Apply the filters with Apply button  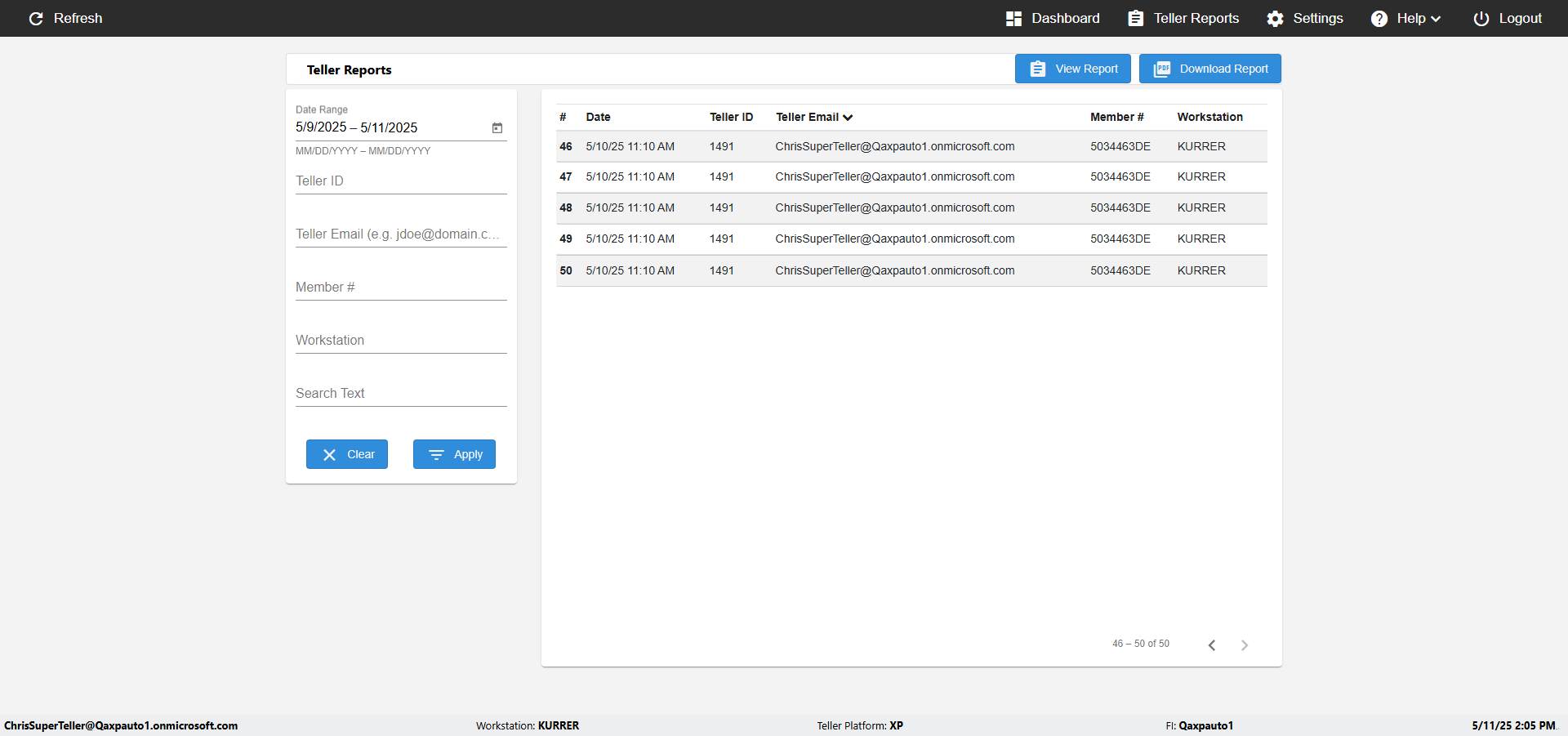coord(454,454)
